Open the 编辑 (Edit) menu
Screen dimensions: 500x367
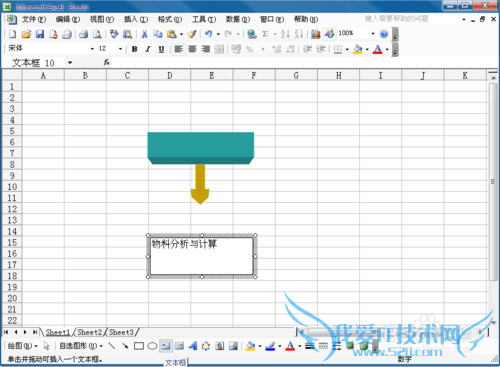click(68, 19)
